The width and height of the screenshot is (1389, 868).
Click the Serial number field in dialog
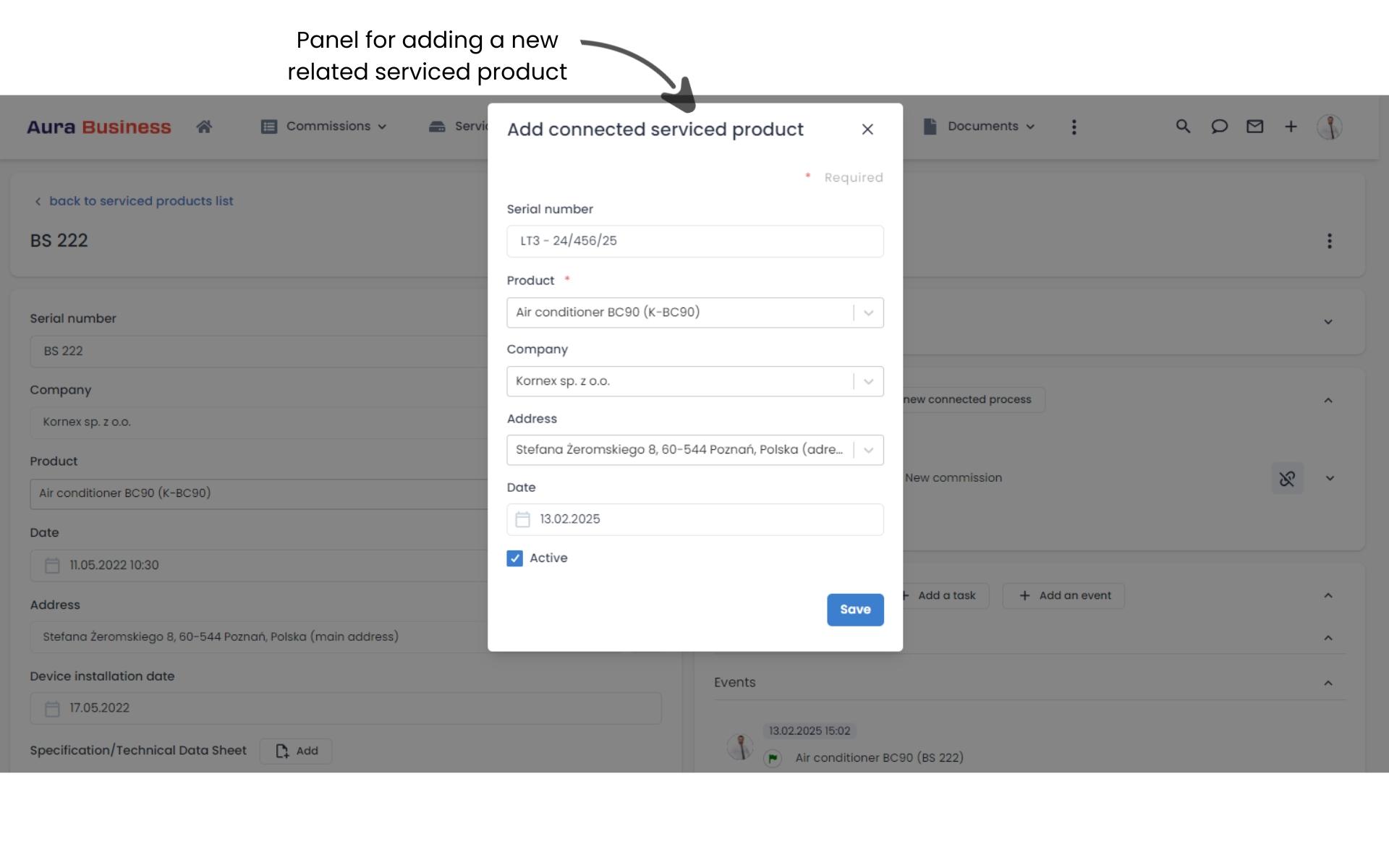pos(694,241)
